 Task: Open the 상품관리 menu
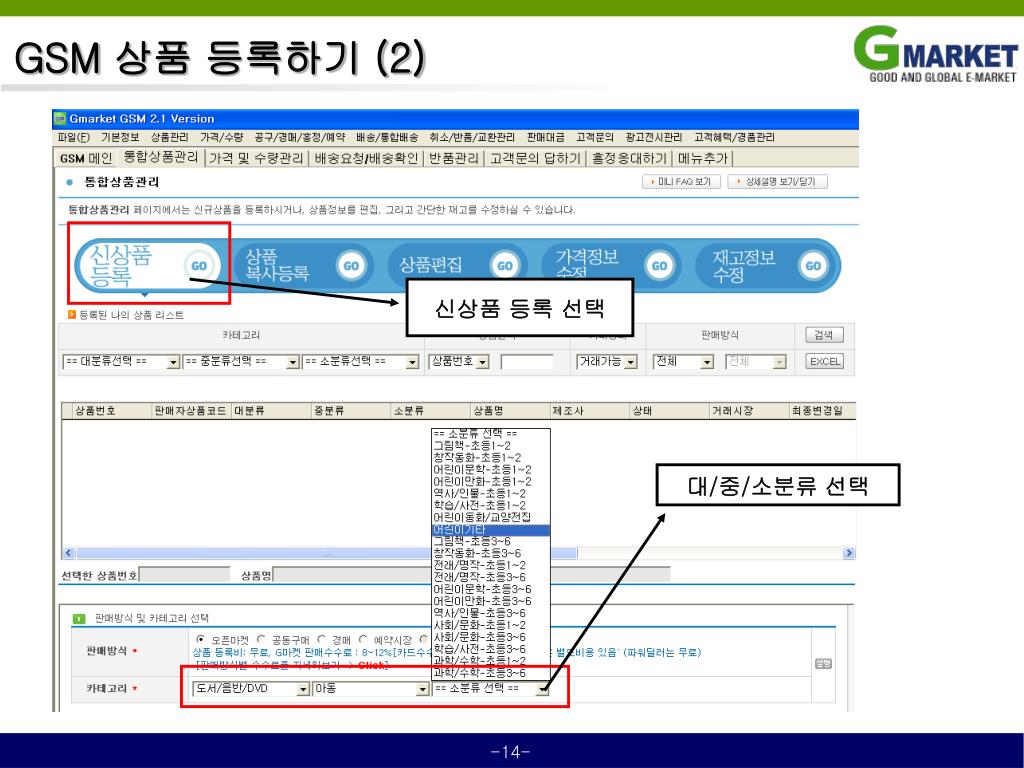169,137
